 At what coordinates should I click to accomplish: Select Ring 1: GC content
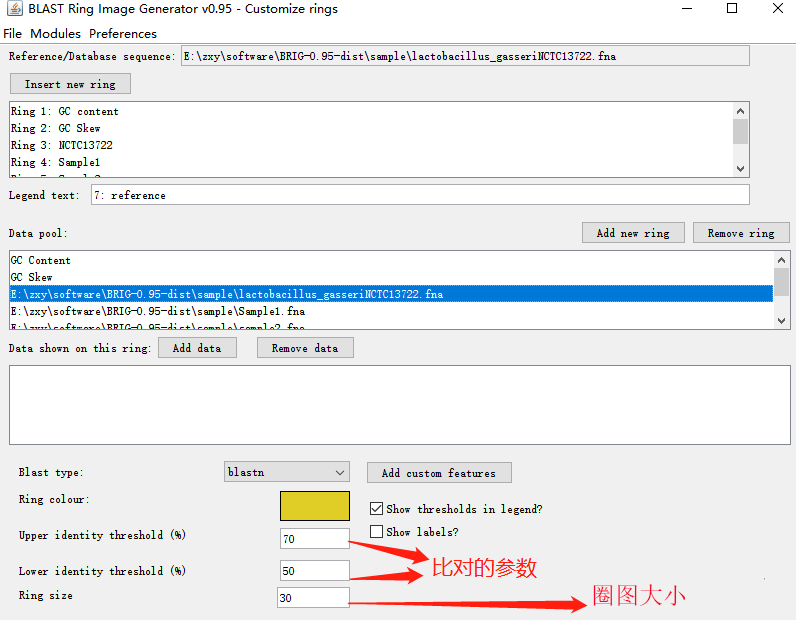(64, 111)
